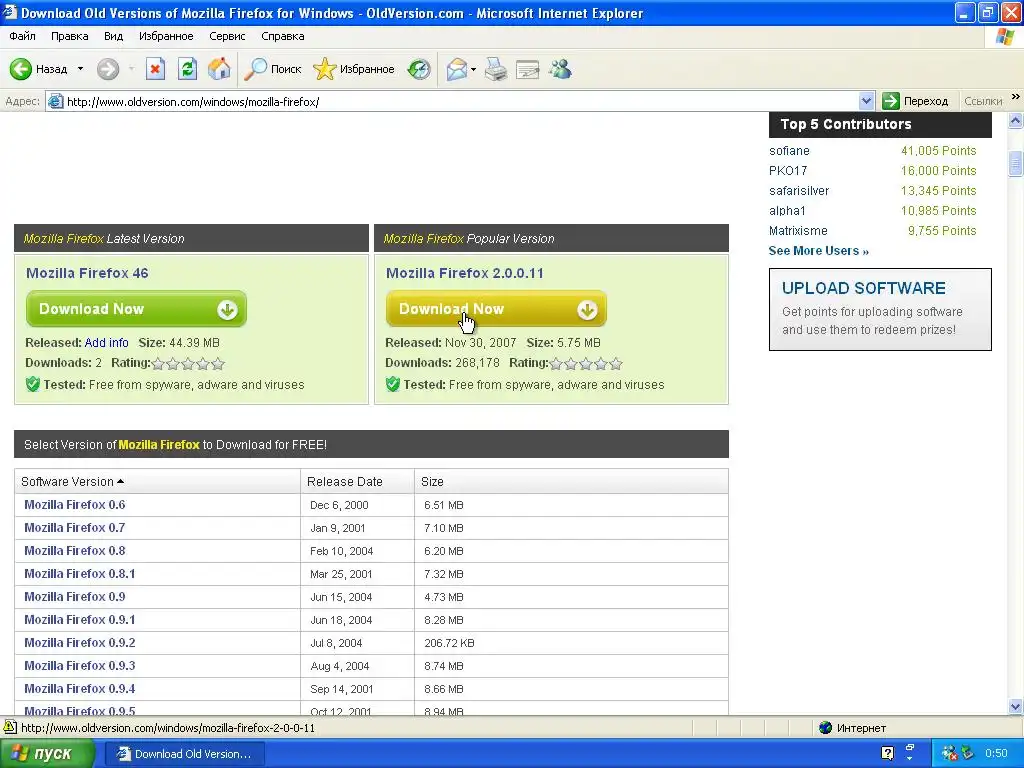Open the Файл menu
This screenshot has width=1024, height=768.
pyautogui.click(x=22, y=36)
